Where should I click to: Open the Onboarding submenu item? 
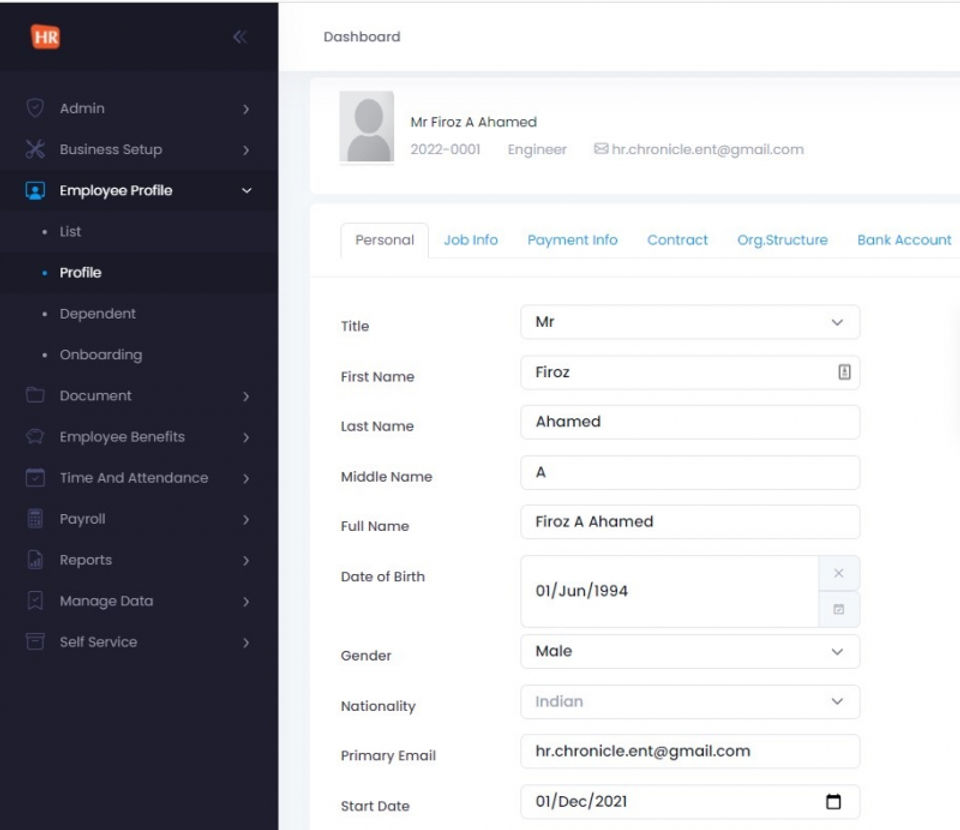pyautogui.click(x=100, y=354)
